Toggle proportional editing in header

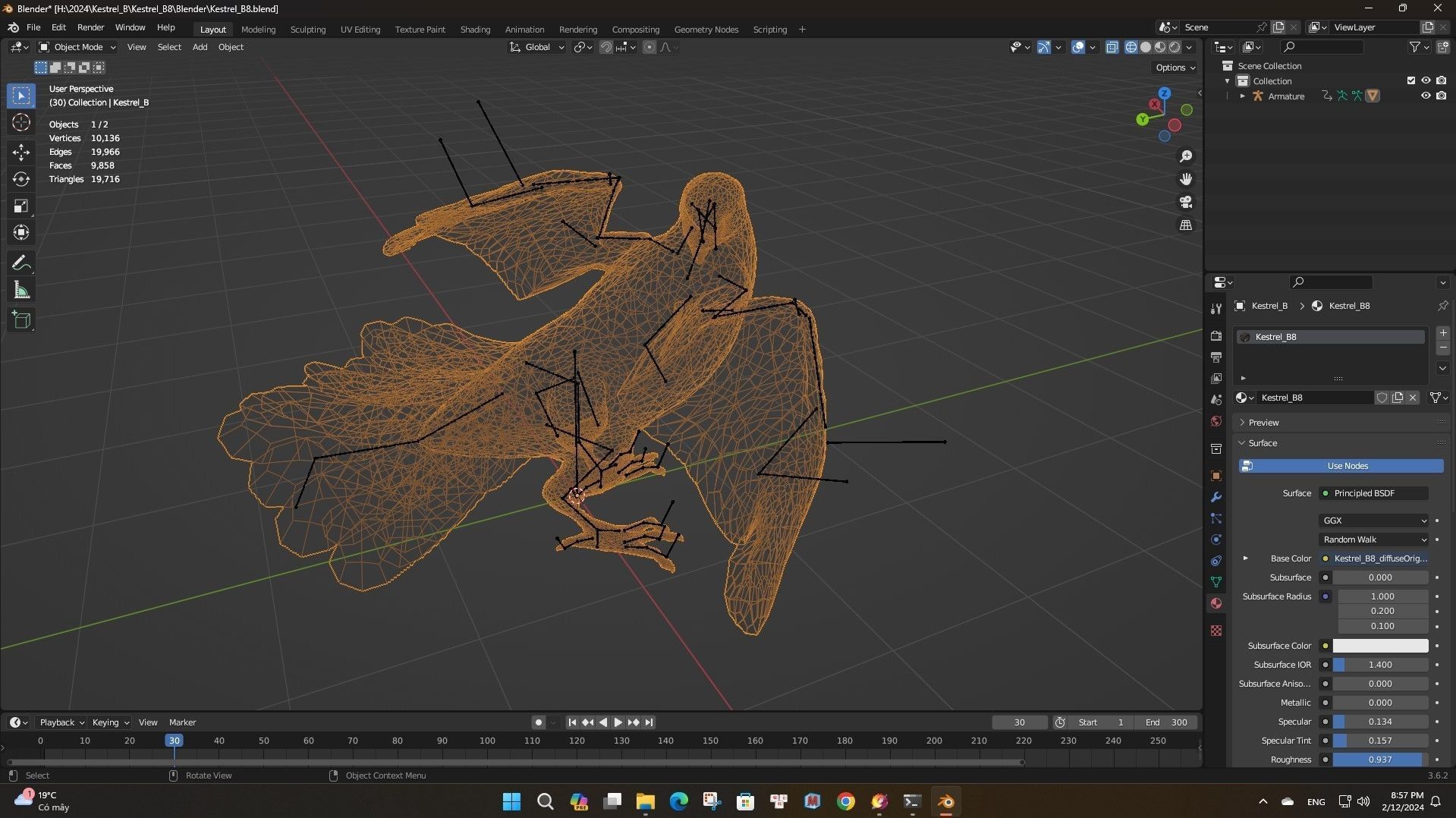click(649, 47)
